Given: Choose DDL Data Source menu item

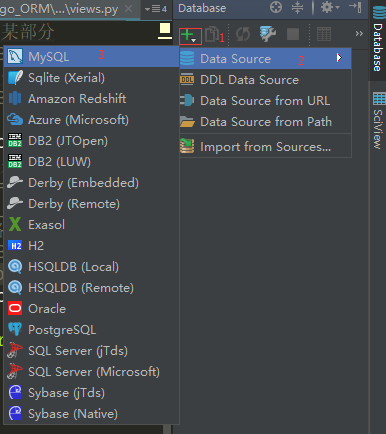Looking at the screenshot, I should [x=265, y=80].
